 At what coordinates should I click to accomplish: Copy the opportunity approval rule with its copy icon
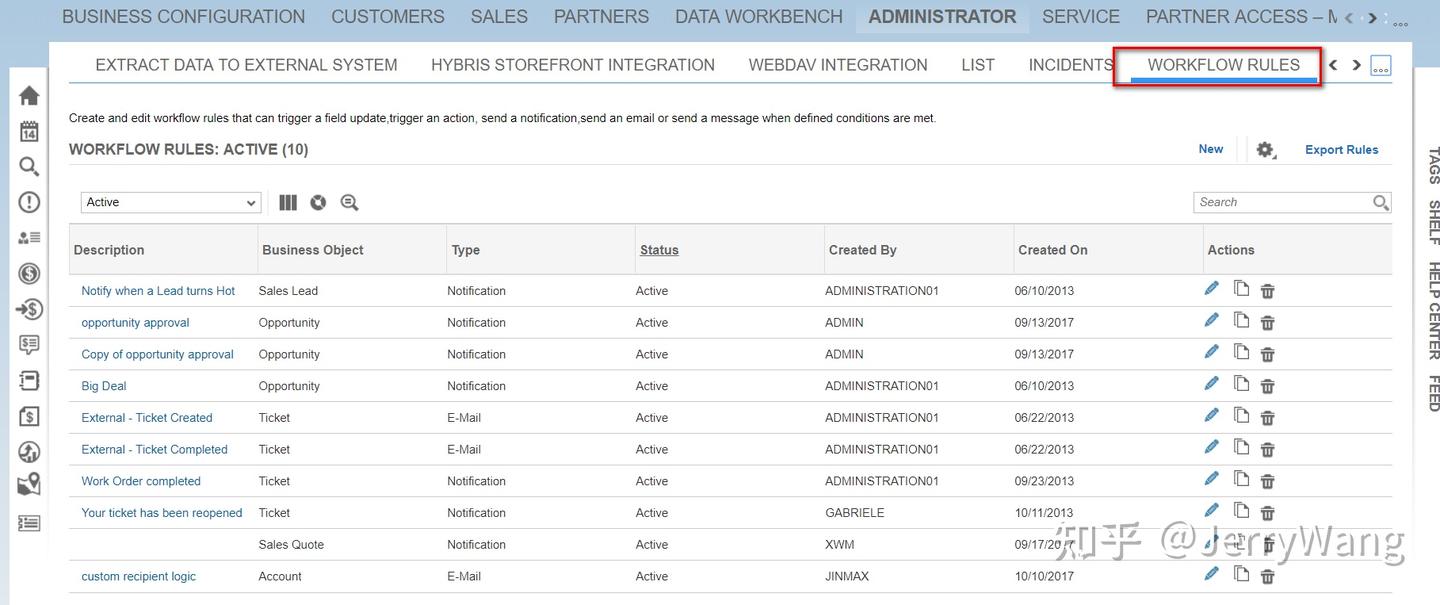tap(1241, 320)
